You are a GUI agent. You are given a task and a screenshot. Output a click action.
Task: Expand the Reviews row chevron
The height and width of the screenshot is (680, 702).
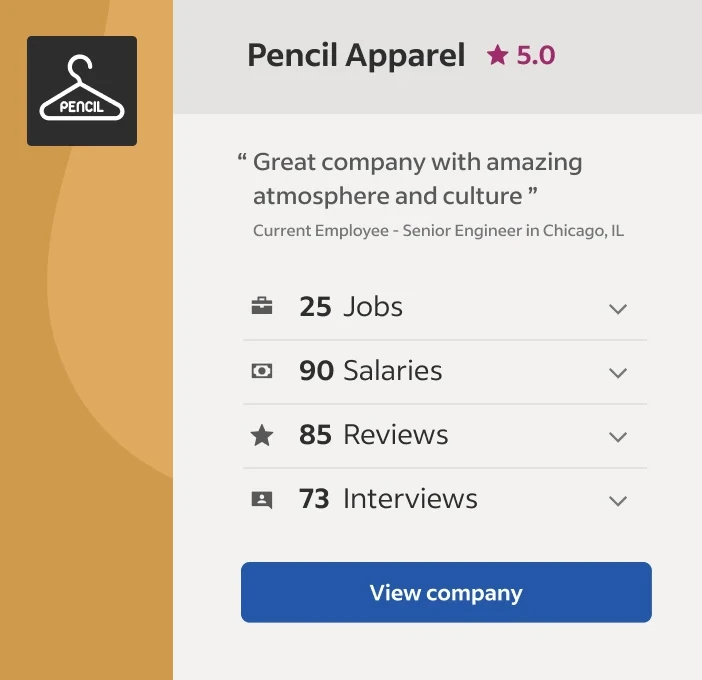click(x=618, y=436)
